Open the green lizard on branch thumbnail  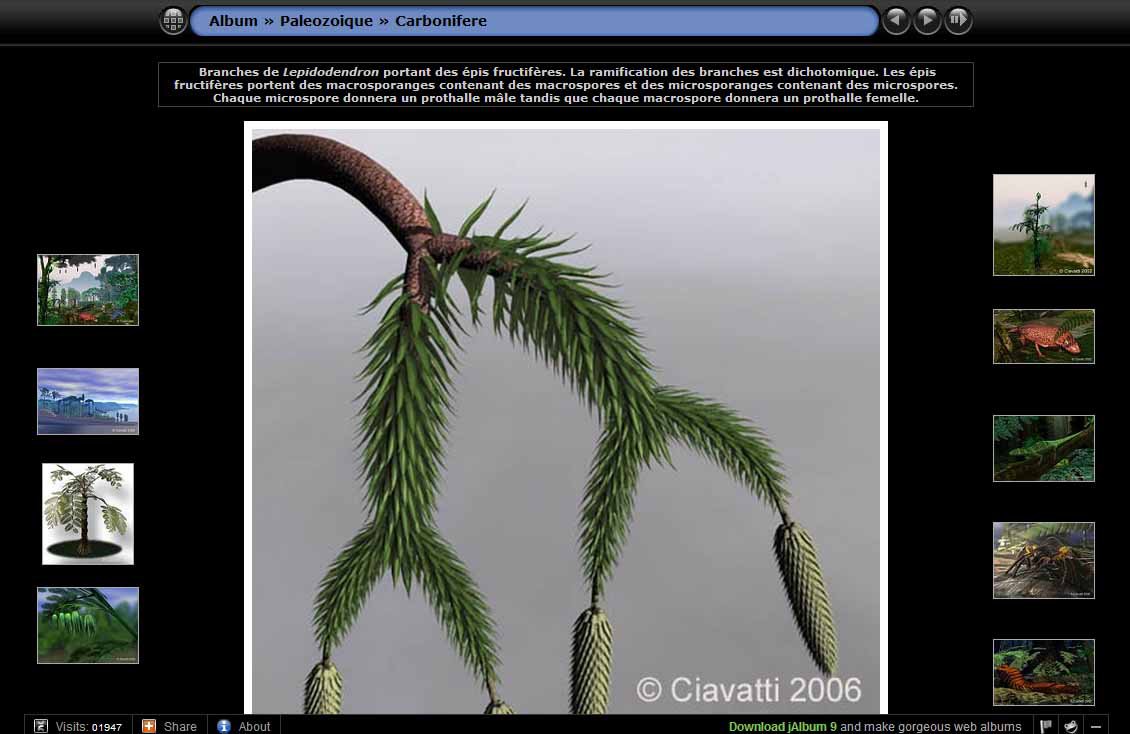(1043, 448)
